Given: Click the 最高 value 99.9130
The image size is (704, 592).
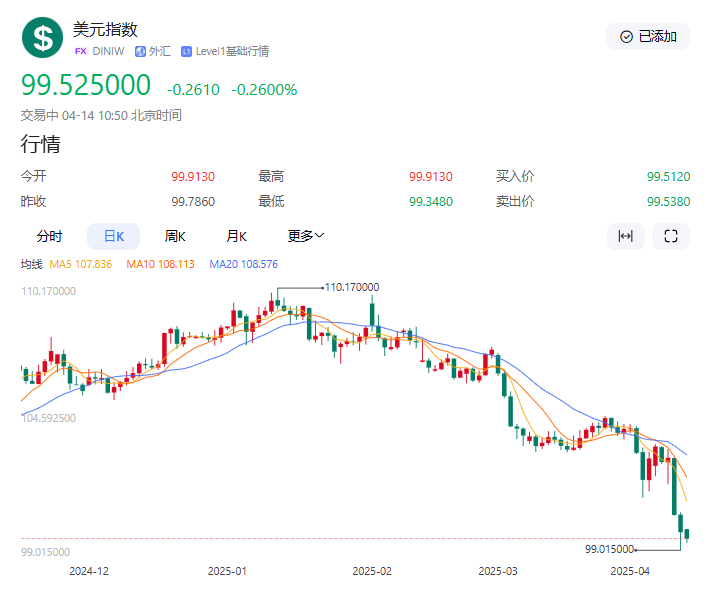Looking at the screenshot, I should 431,177.
